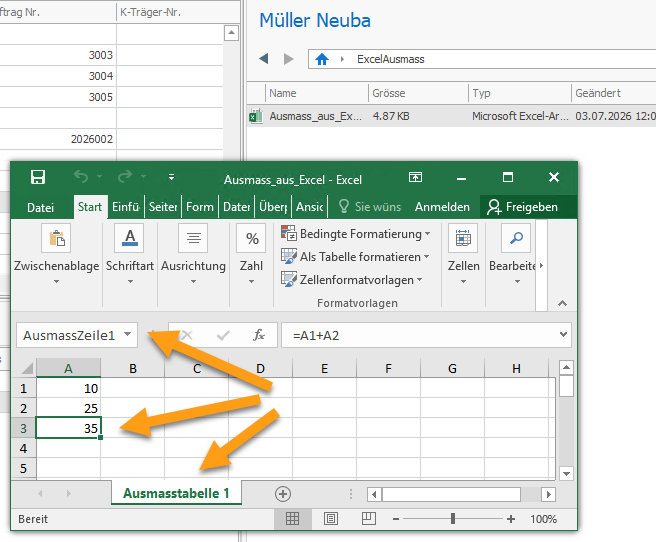Switch to Page Layout view in the status bar

(x=331, y=519)
